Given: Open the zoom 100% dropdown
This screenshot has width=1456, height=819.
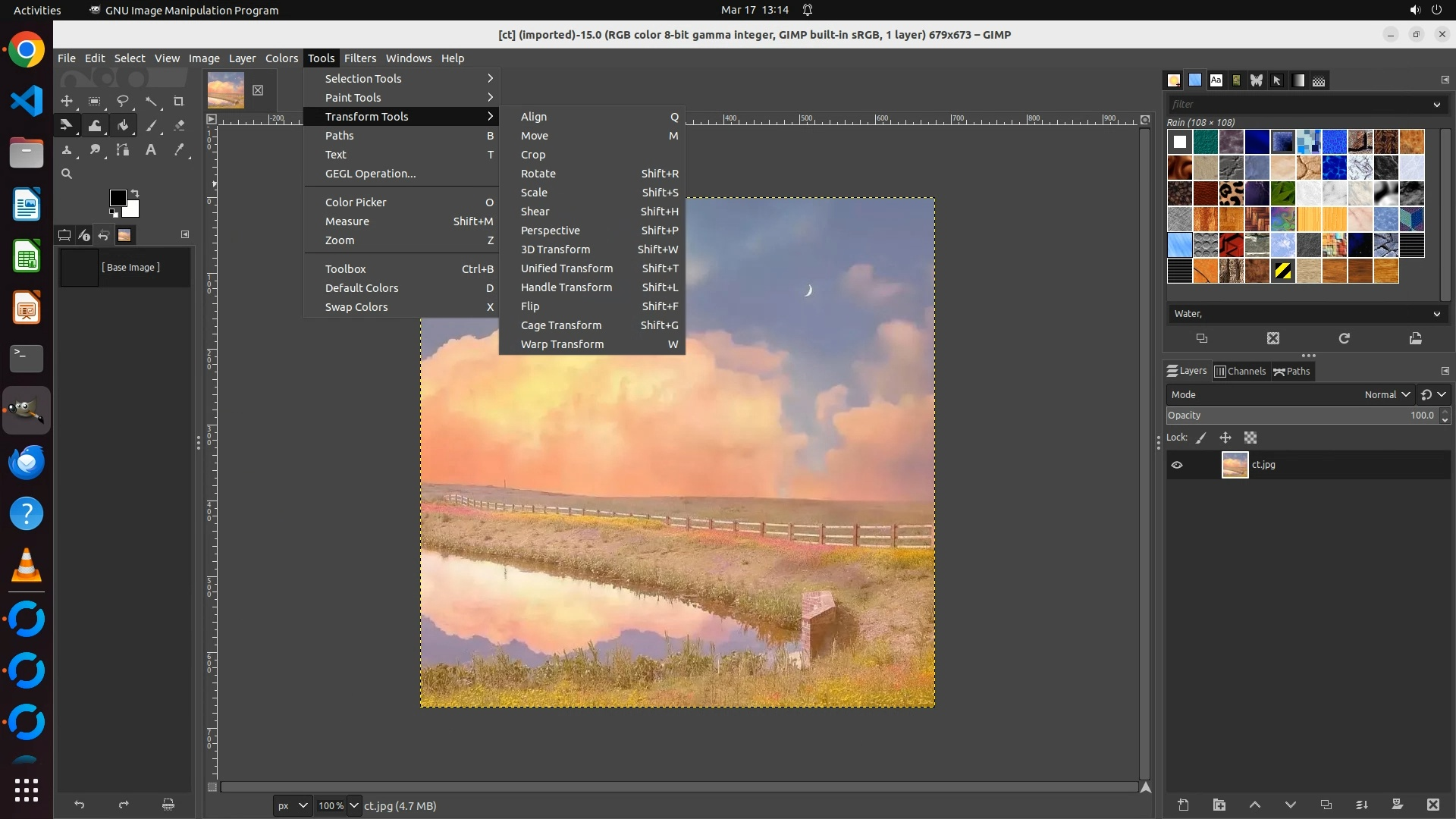Looking at the screenshot, I should point(353,805).
